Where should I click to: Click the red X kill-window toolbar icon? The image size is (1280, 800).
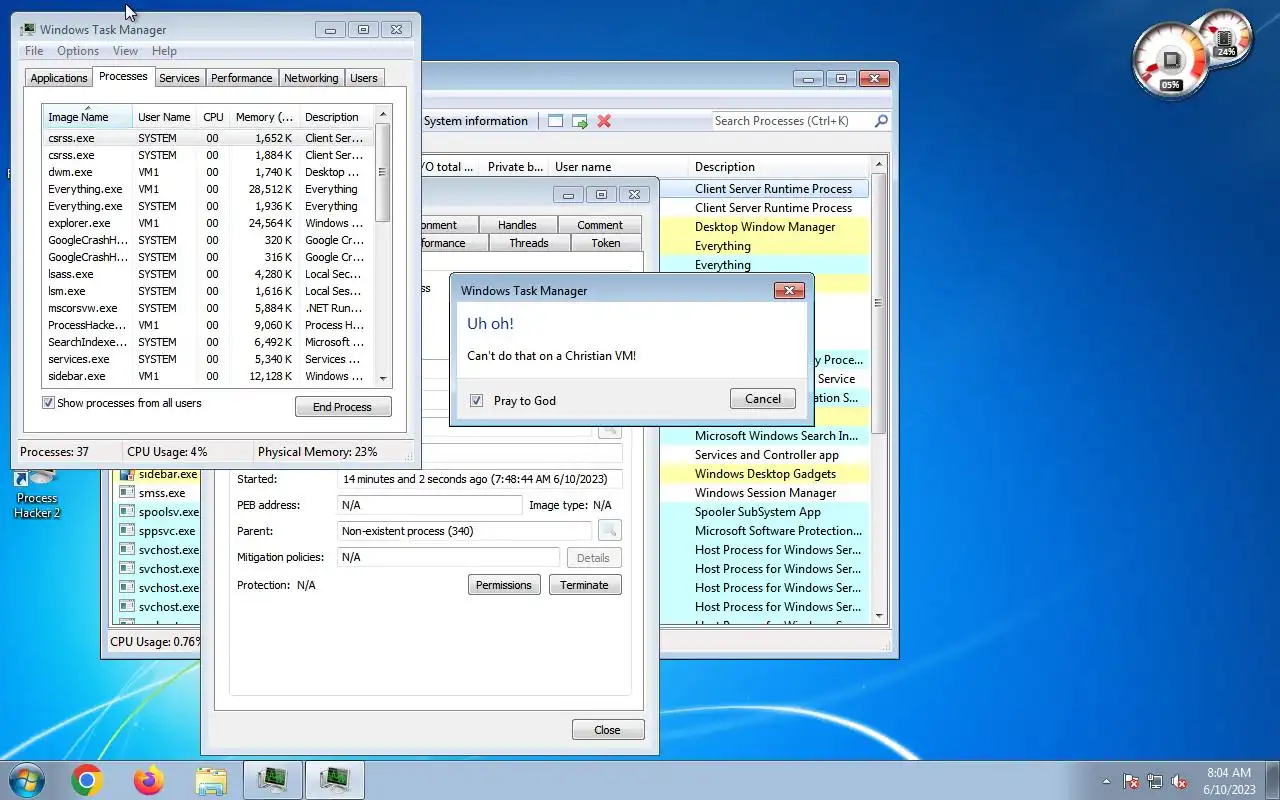tap(604, 121)
